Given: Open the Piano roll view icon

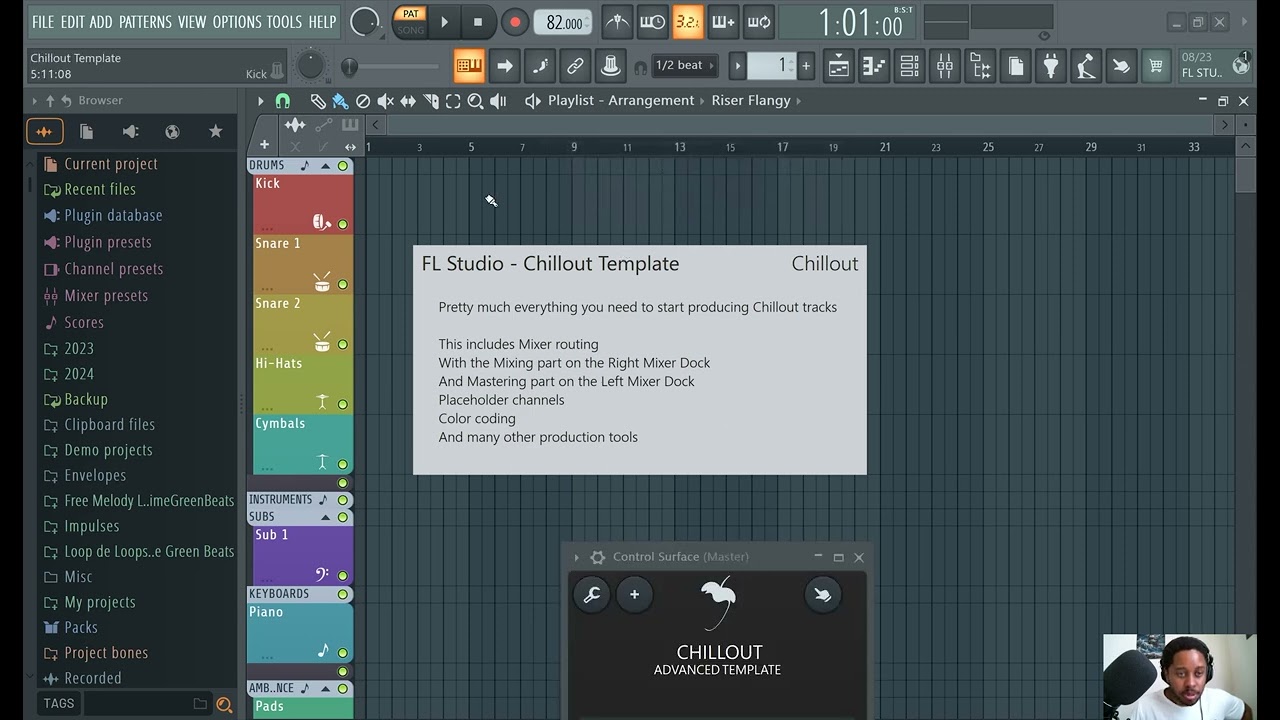Looking at the screenshot, I should (874, 66).
